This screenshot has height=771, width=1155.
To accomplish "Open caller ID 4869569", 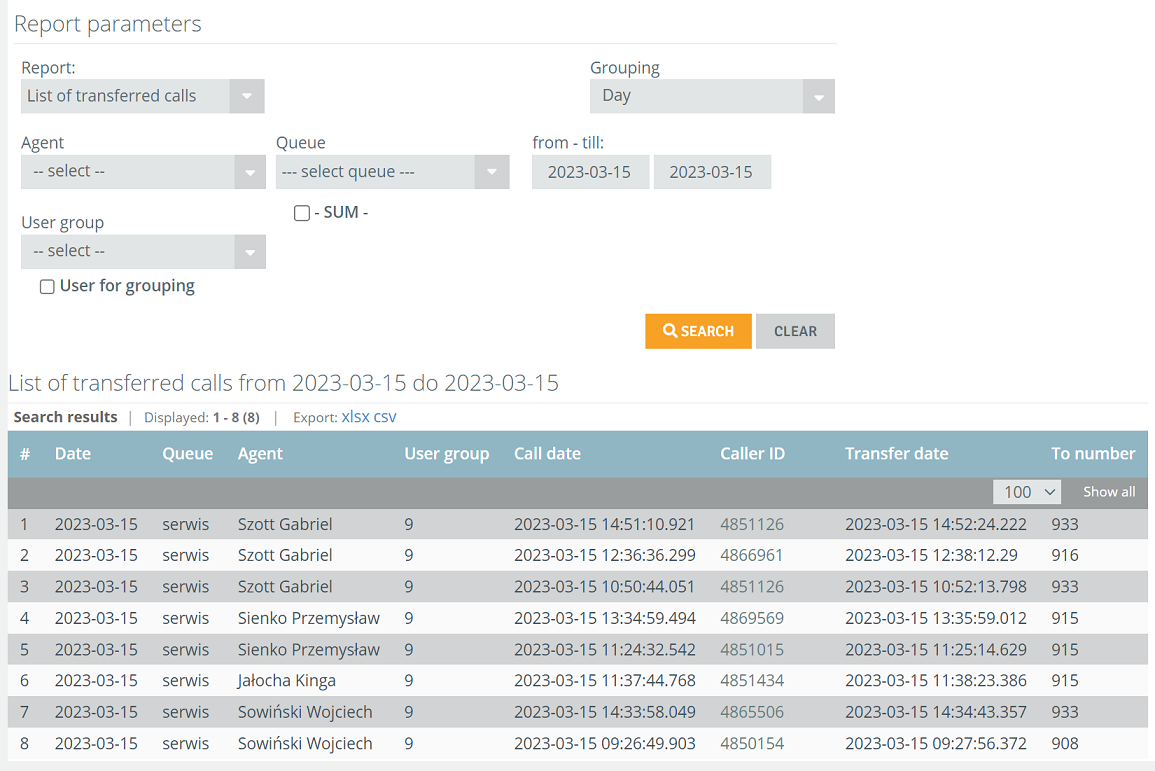I will coord(752,619).
